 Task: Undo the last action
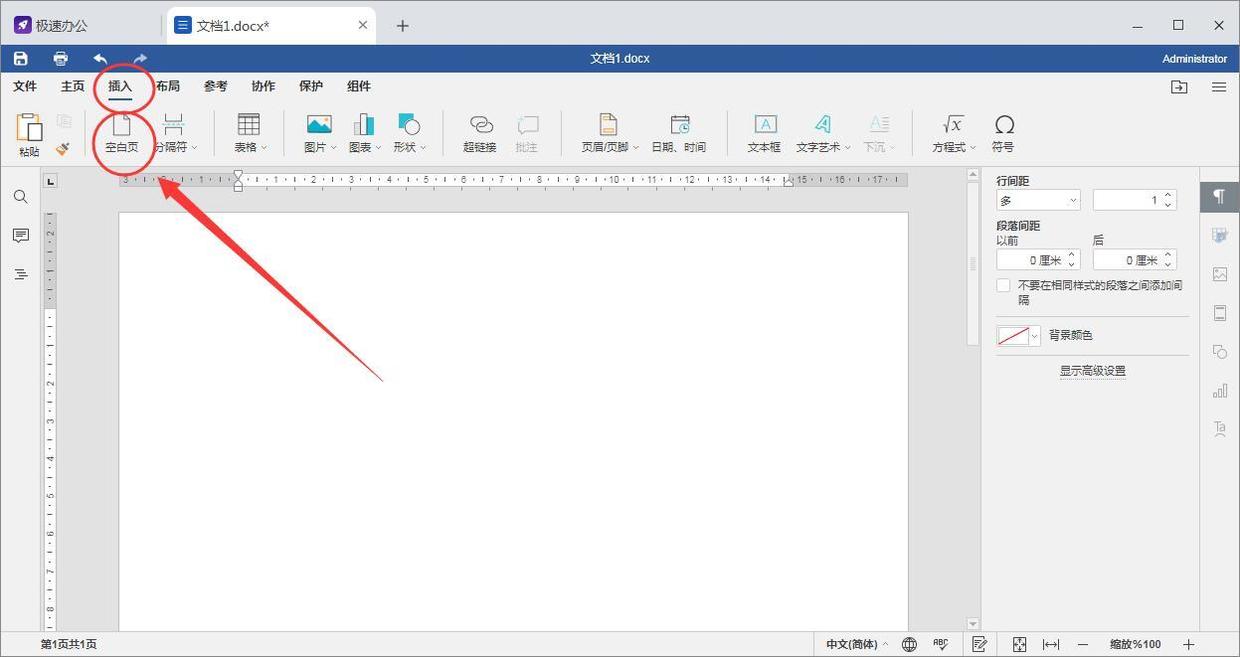pyautogui.click(x=100, y=59)
